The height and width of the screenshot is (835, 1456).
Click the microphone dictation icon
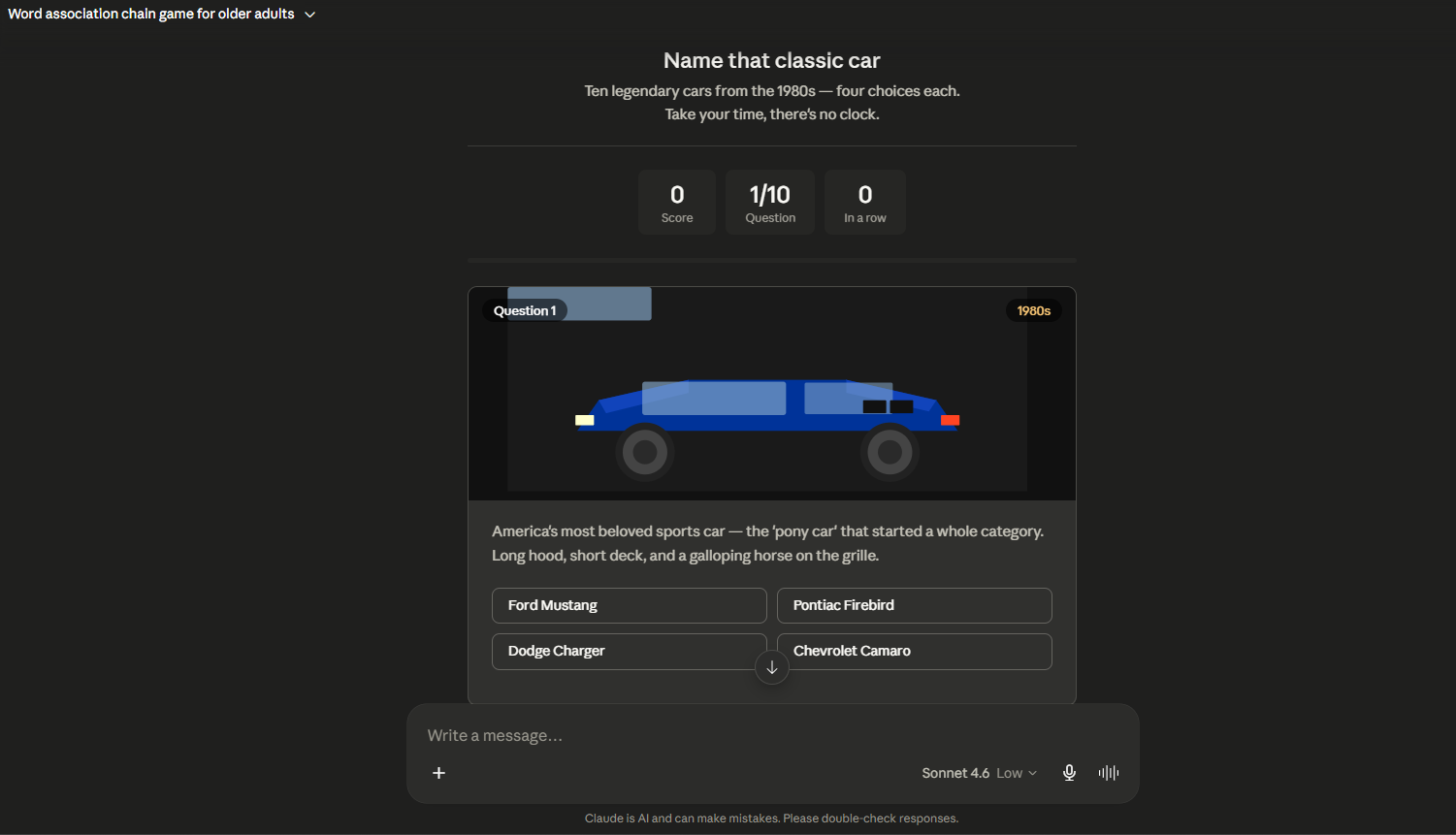click(x=1069, y=773)
